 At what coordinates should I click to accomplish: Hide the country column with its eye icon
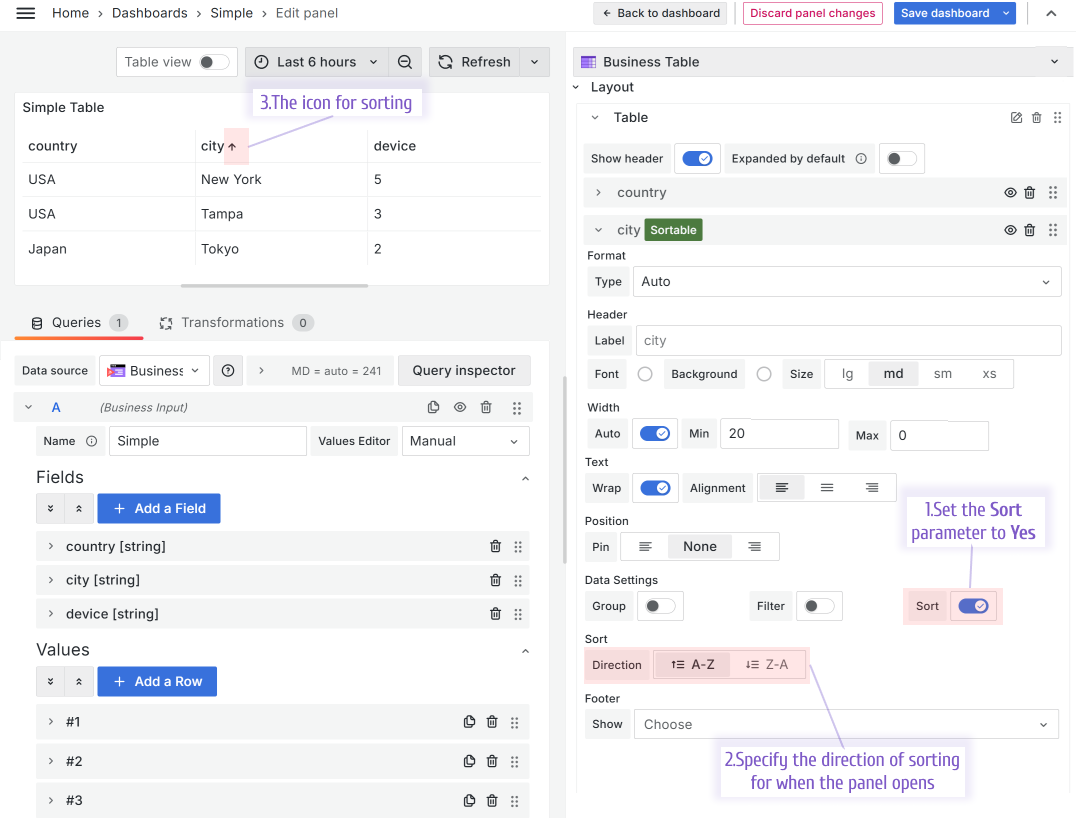point(1010,192)
